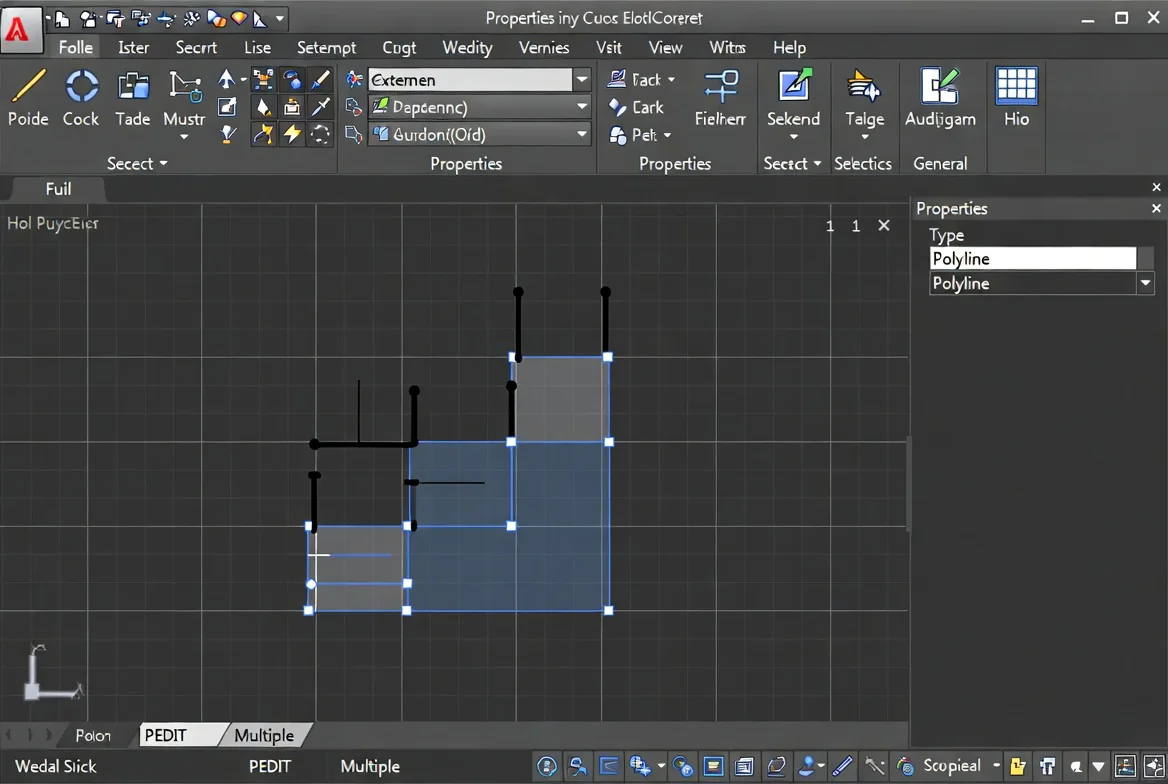The height and width of the screenshot is (784, 1168).
Task: Click the Secect dropdown under Sekend
Action: click(792, 164)
